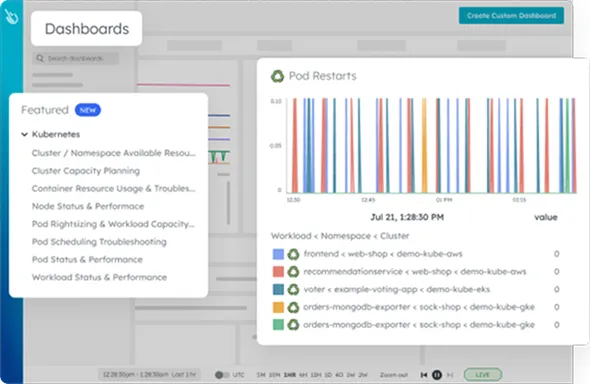Step forward in time playback
This screenshot has width=590, height=384.
pyautogui.click(x=450, y=375)
